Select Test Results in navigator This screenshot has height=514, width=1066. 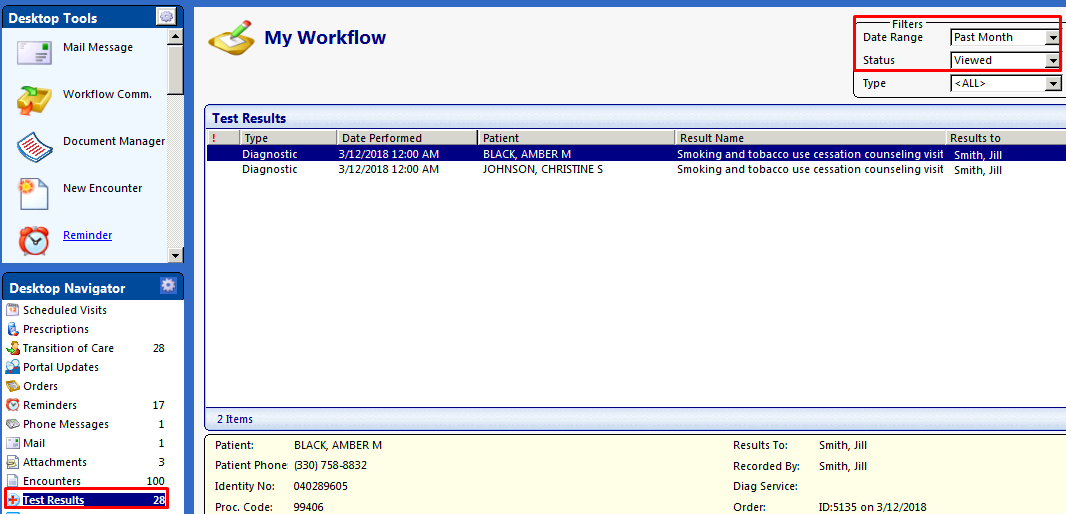pos(54,500)
